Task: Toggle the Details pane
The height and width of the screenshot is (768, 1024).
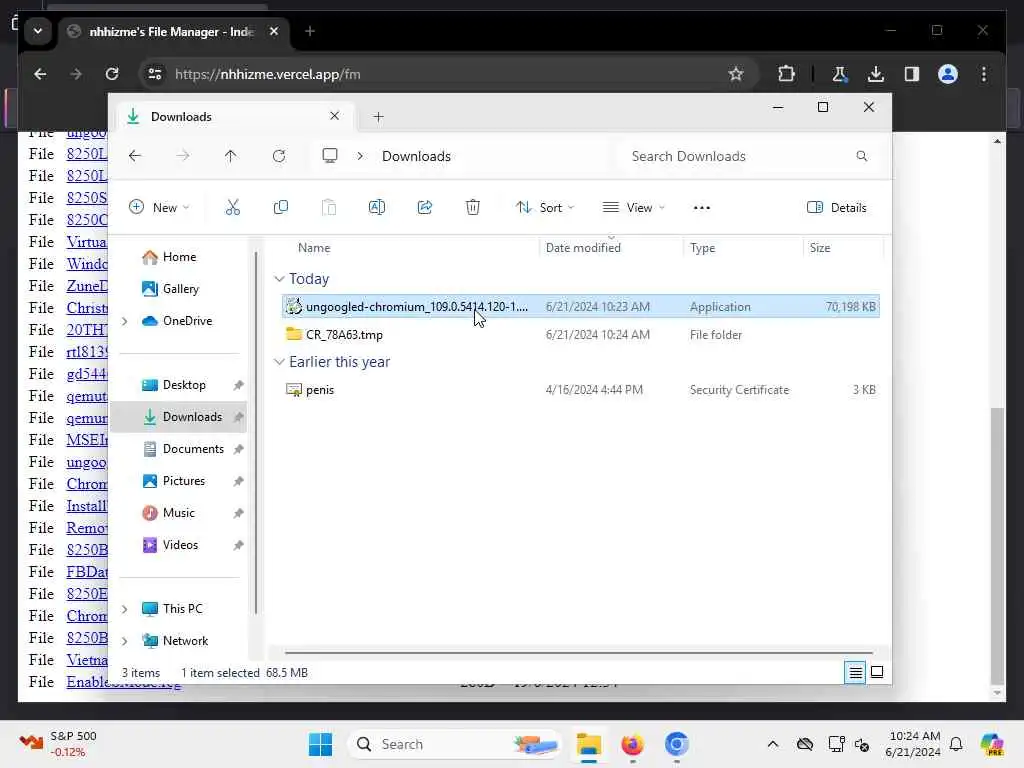Action: tap(837, 208)
